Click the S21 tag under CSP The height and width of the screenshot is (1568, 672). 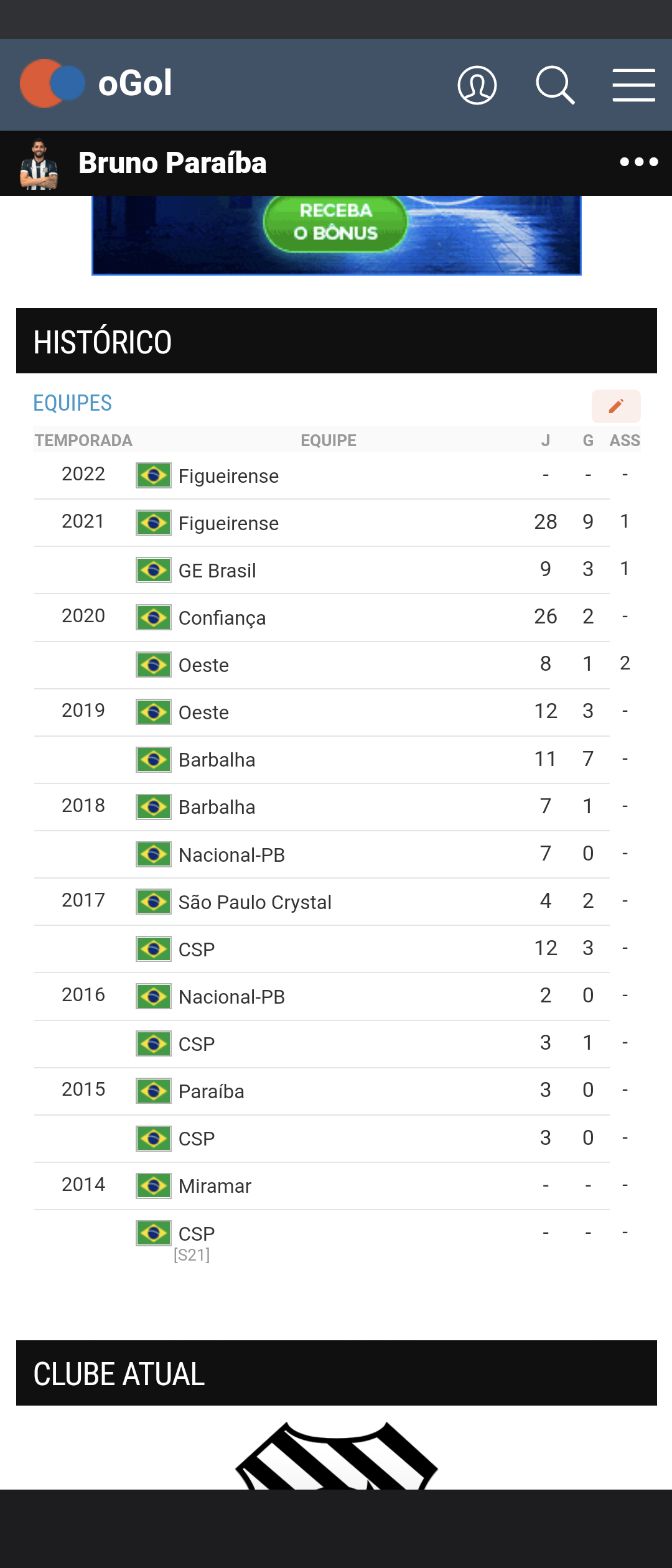tap(192, 1255)
